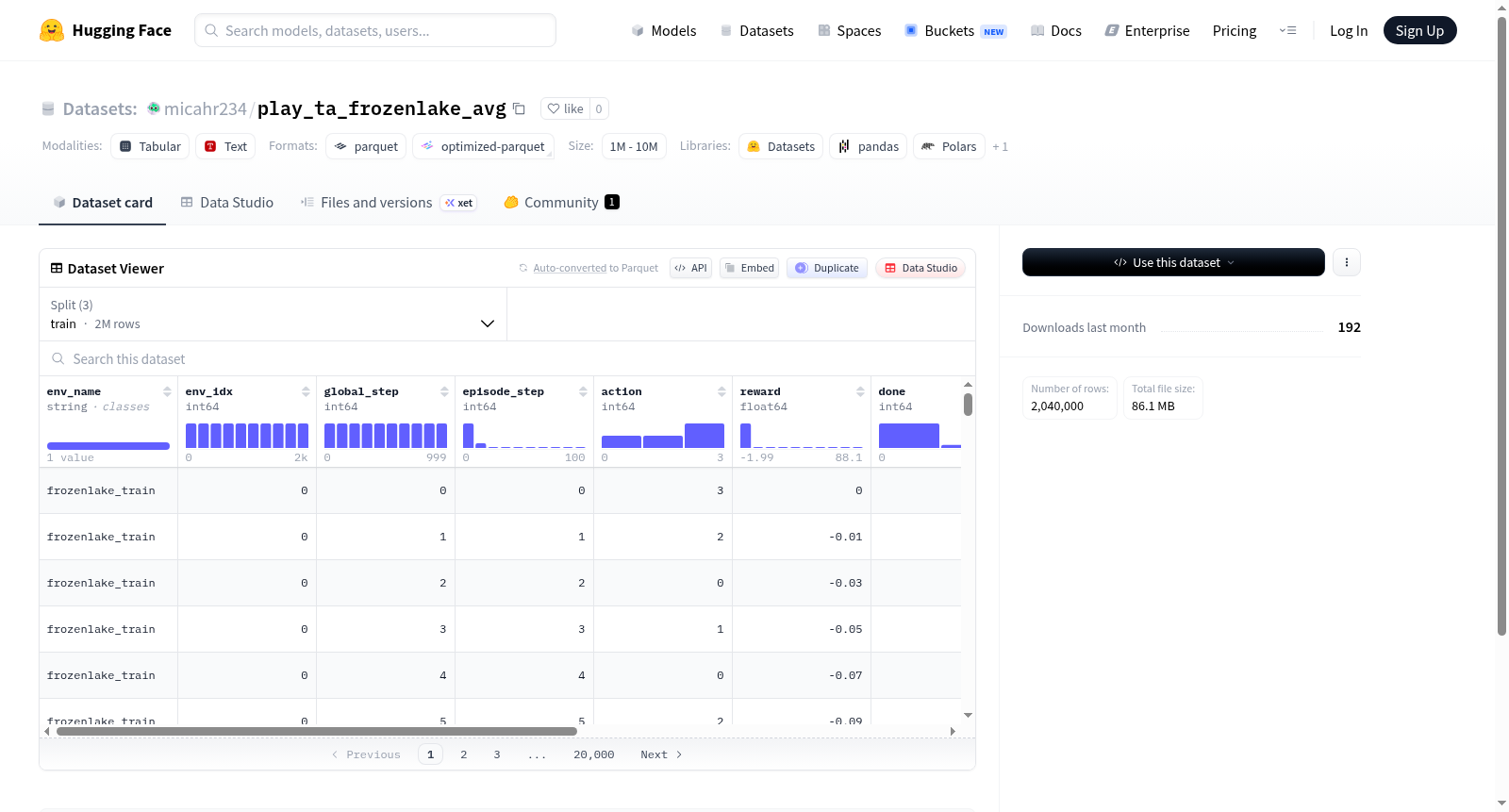Click the table vertical scrollbar thumb
This screenshot has height=812, width=1509.
point(968,405)
